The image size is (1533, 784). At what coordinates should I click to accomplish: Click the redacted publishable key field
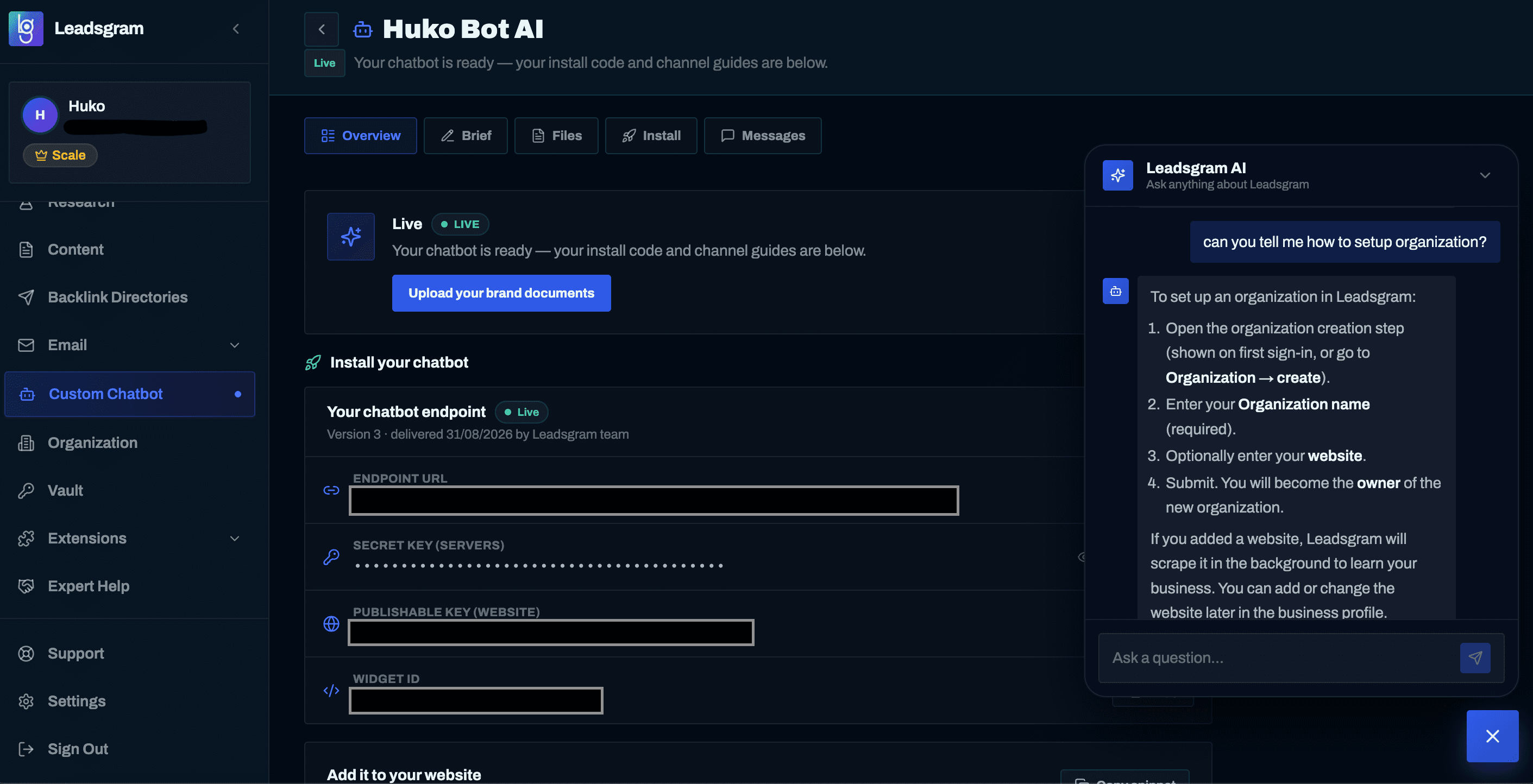point(550,633)
